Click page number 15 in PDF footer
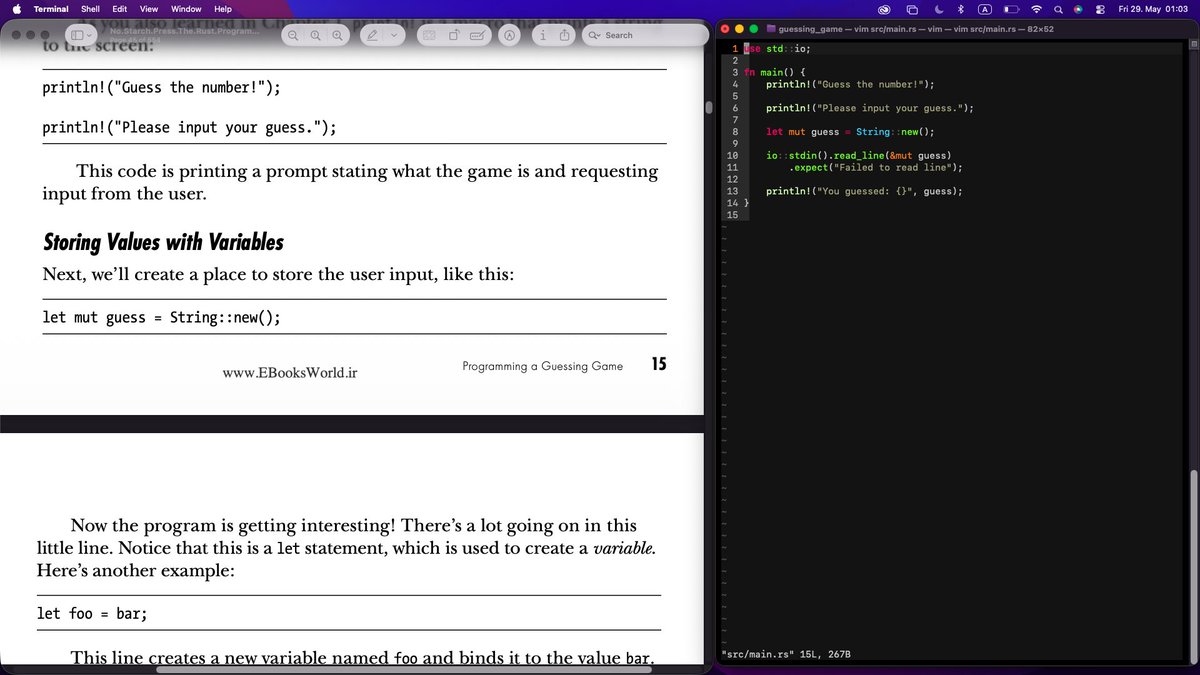Screen dimensions: 1200x675 (659, 364)
